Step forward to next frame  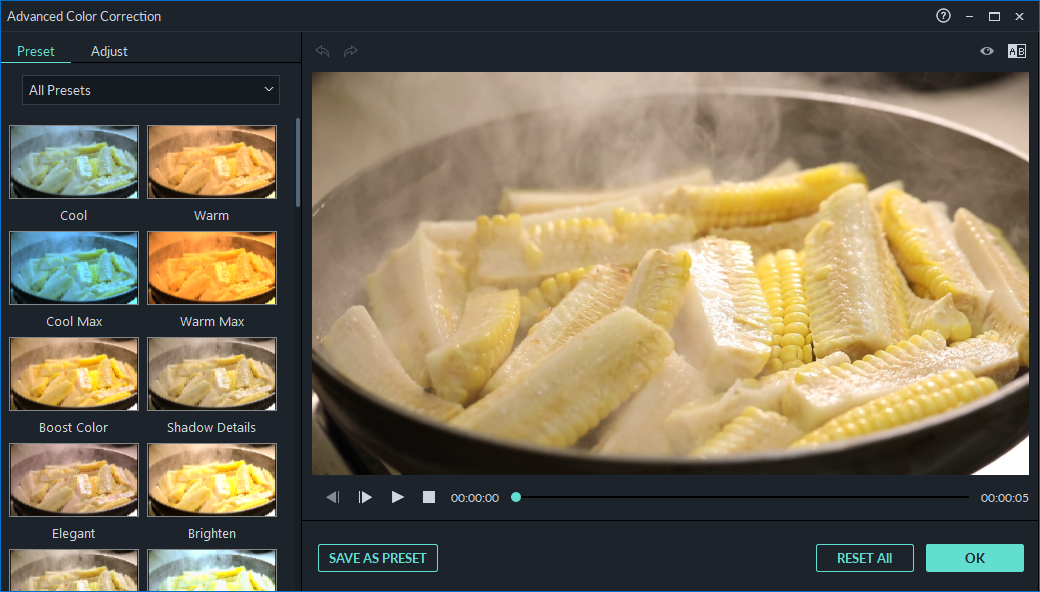tap(365, 497)
